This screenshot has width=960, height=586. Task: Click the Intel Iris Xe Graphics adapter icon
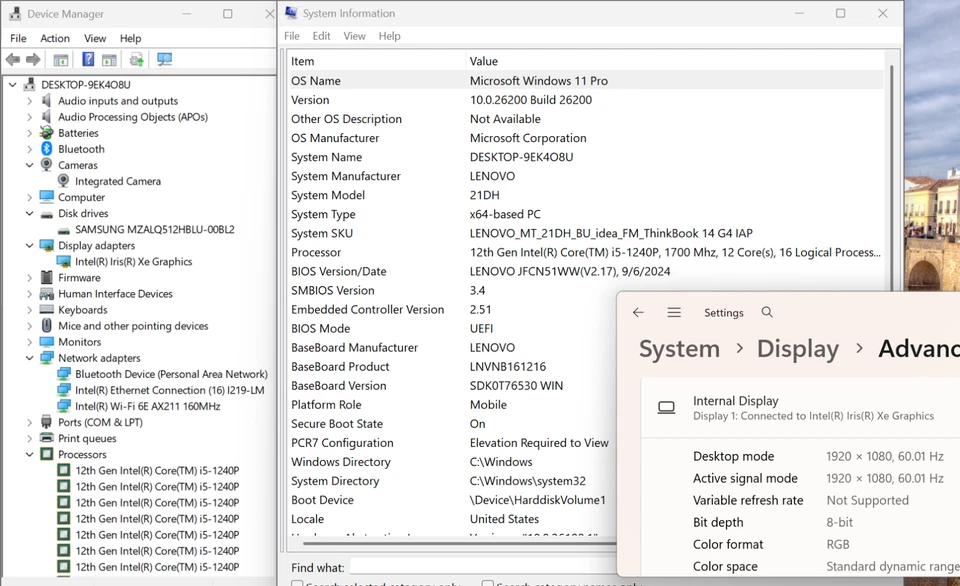(63, 261)
